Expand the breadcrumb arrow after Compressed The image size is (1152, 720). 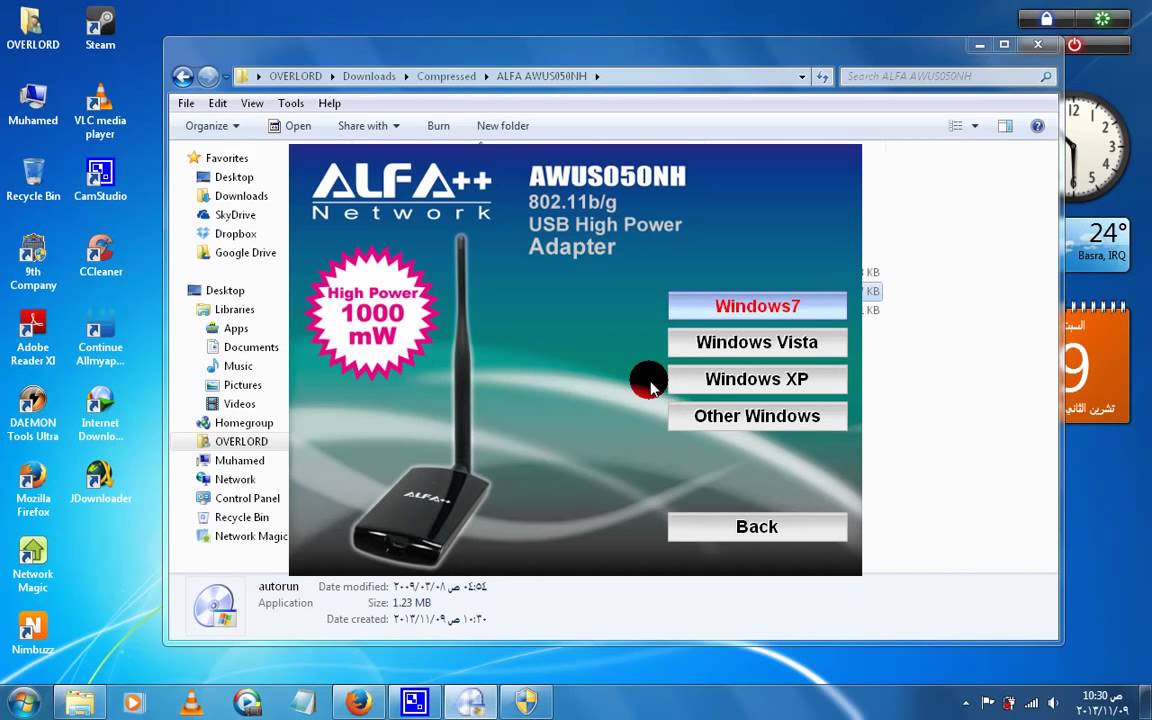486,76
